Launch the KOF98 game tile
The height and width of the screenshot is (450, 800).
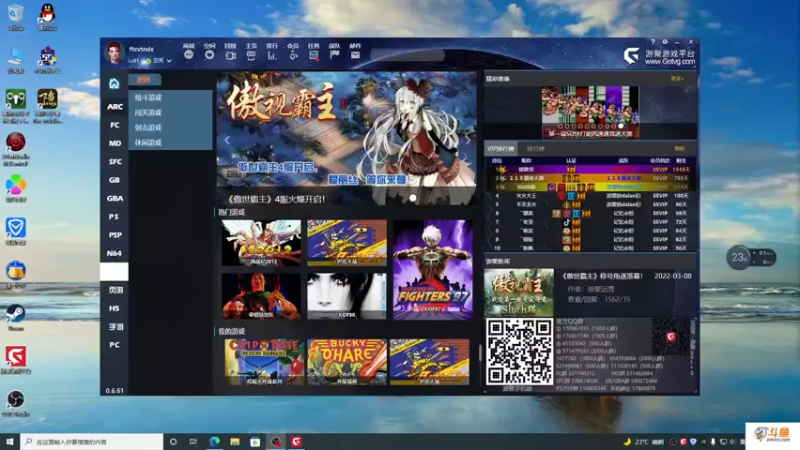347,296
